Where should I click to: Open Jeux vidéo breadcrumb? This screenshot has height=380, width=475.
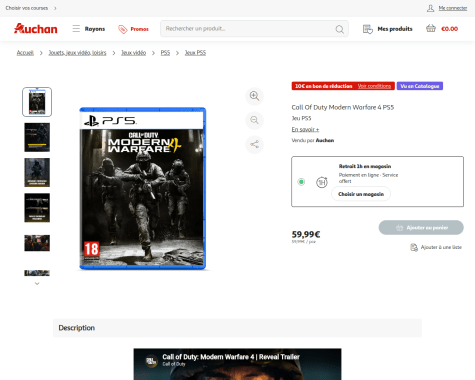[133, 53]
